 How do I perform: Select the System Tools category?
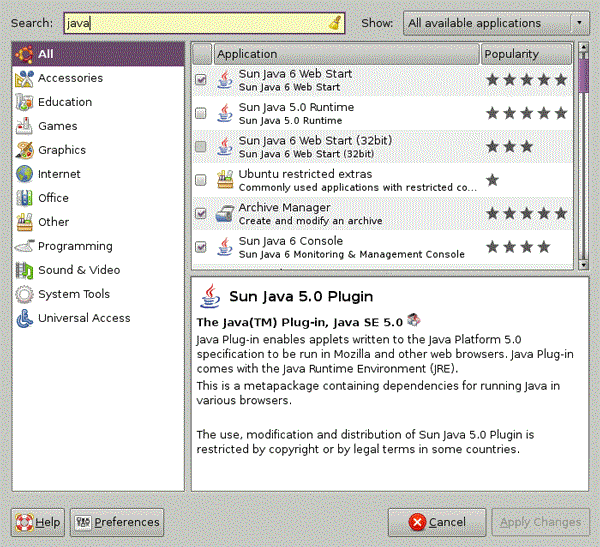[98, 294]
